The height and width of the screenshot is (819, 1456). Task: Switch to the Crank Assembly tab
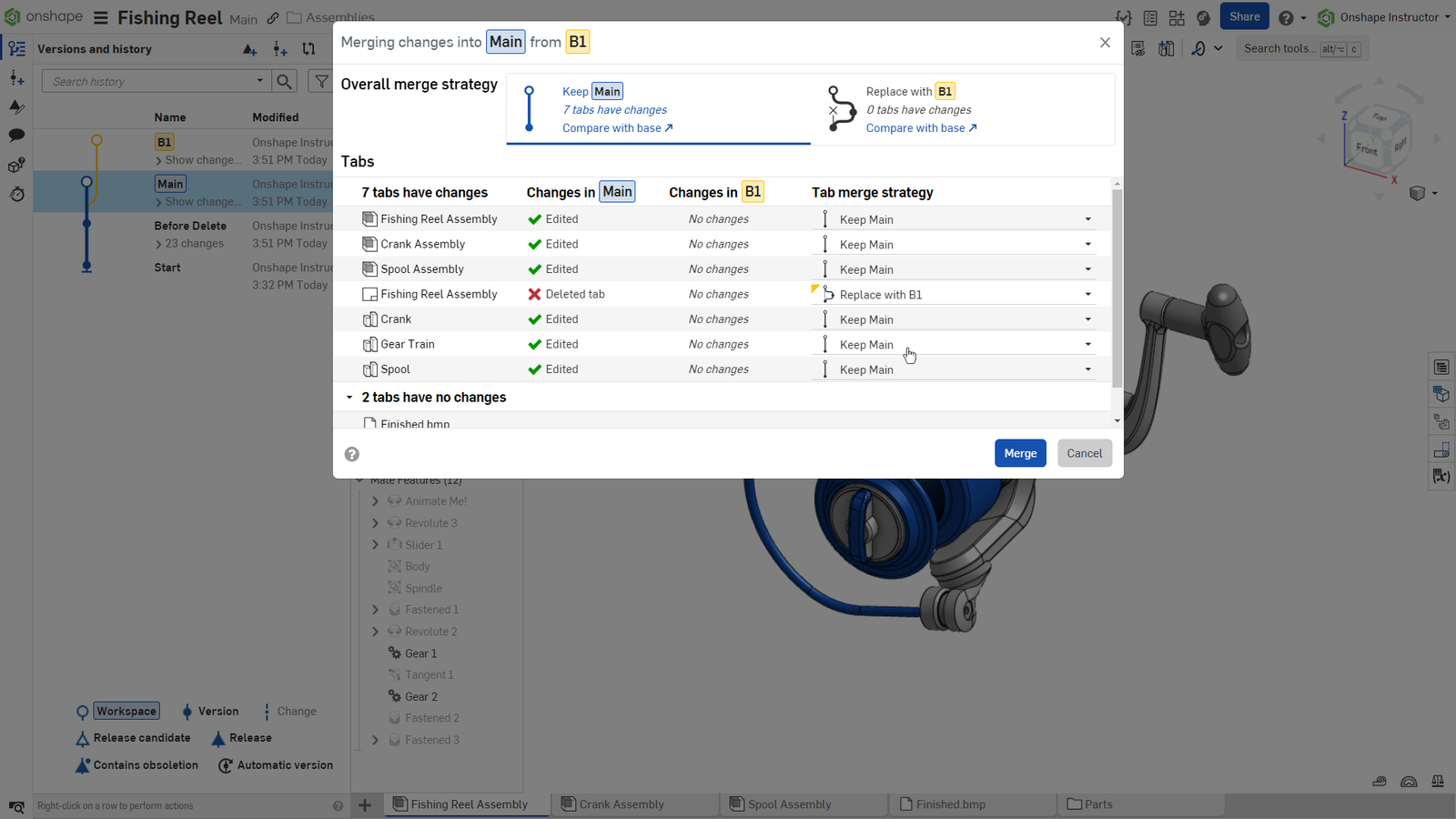(622, 804)
